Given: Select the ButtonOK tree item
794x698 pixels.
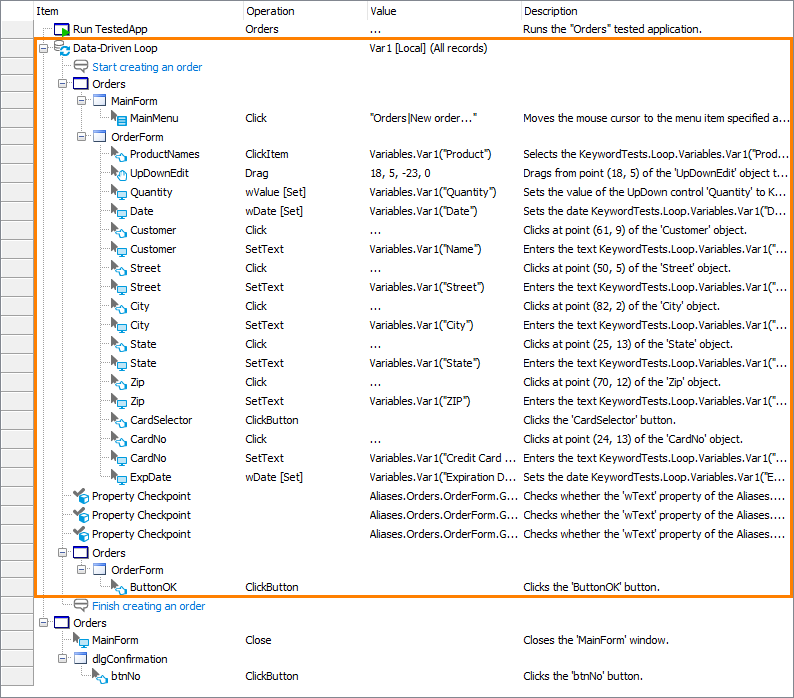Looking at the screenshot, I should pyautogui.click(x=153, y=587).
